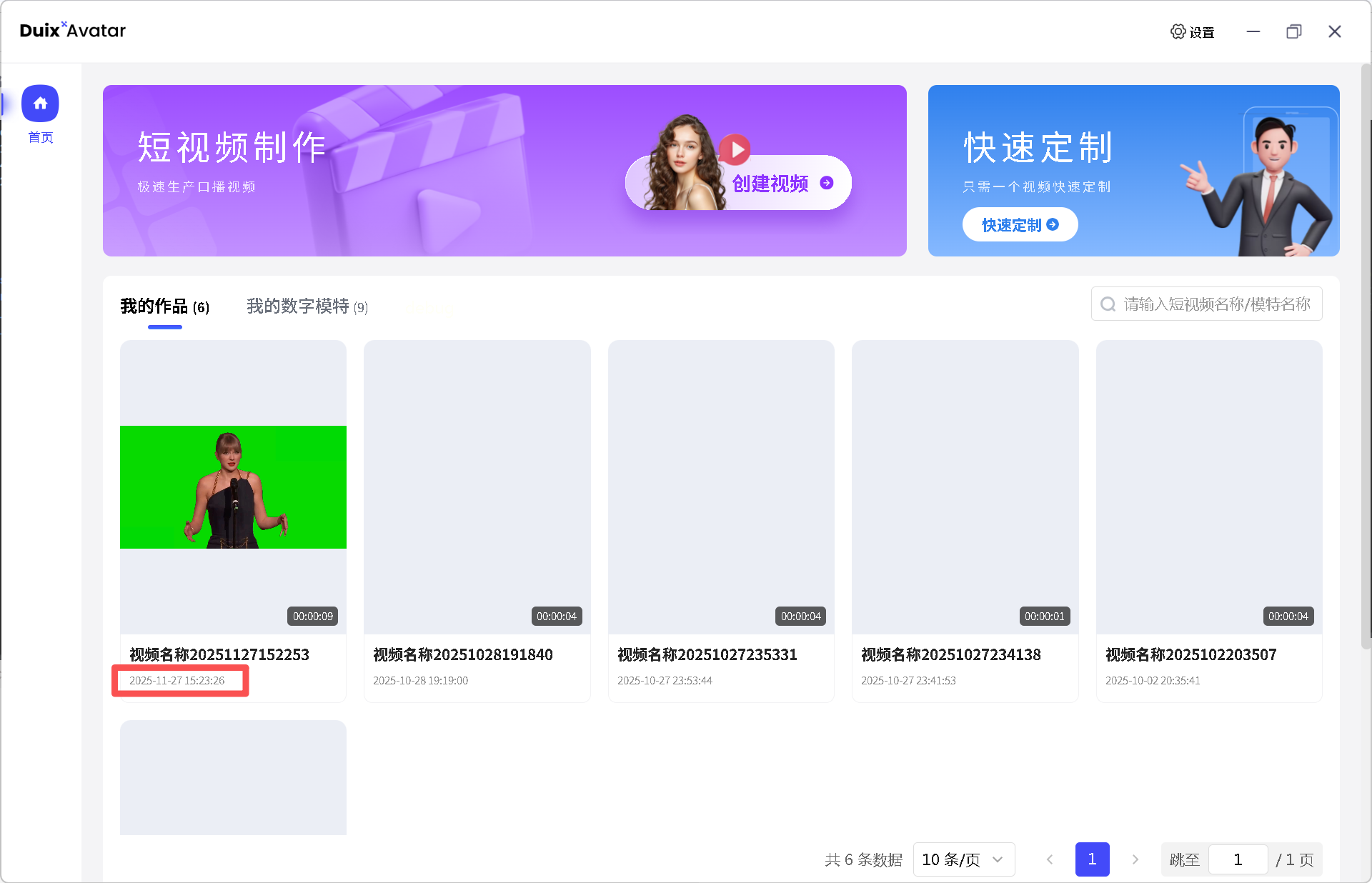Viewport: 1372px width, 883px height.
Task: Select page 1 in pagination
Action: pos(1092,859)
